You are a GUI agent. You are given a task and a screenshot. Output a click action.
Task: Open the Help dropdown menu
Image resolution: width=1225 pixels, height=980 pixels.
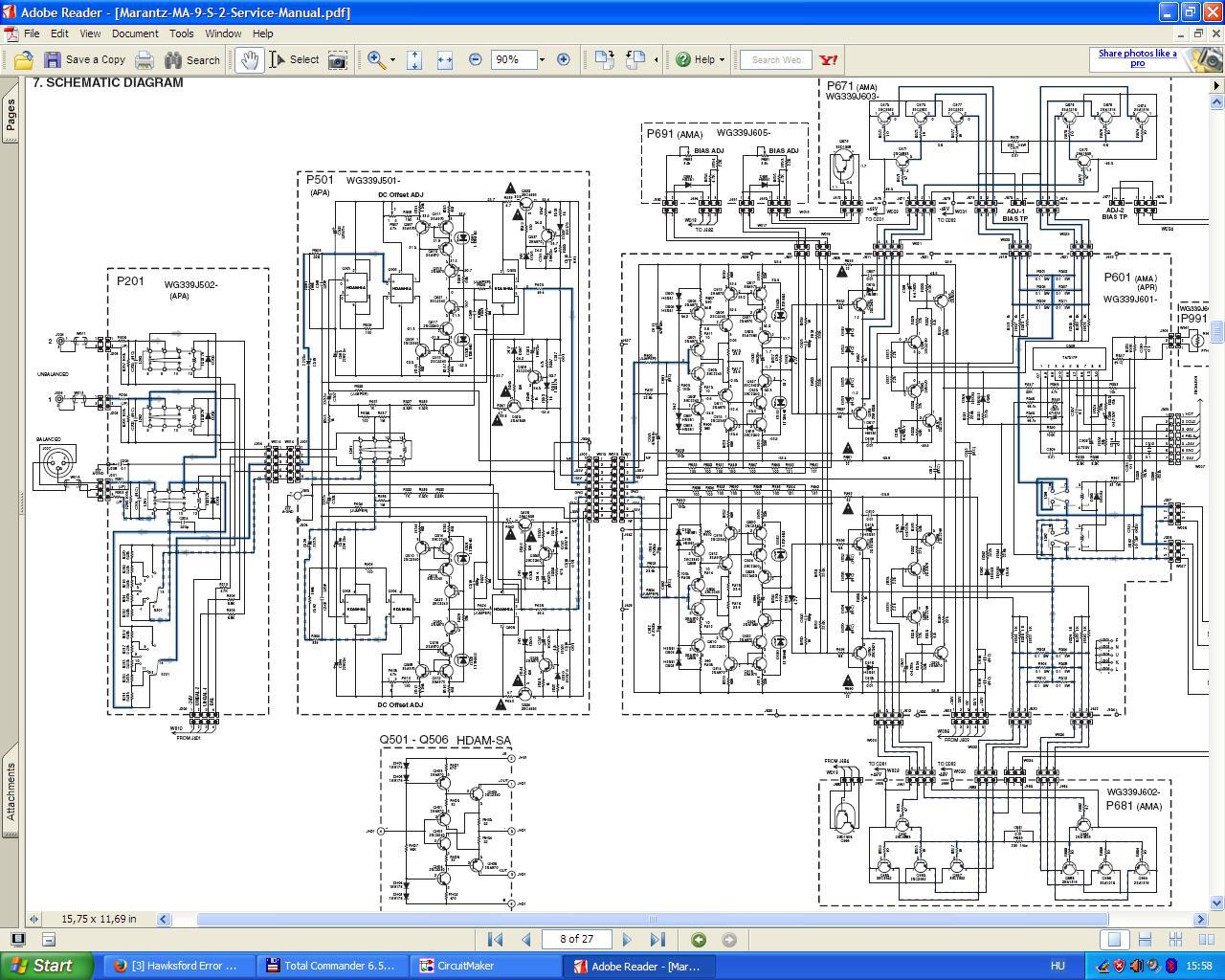tap(701, 59)
